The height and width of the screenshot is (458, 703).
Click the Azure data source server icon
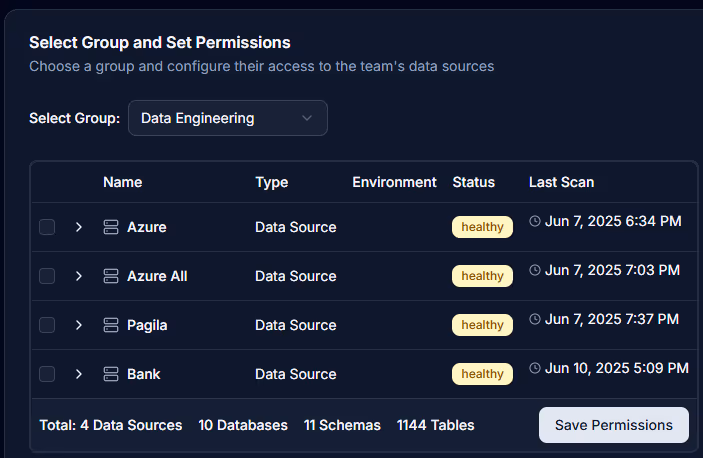click(111, 227)
